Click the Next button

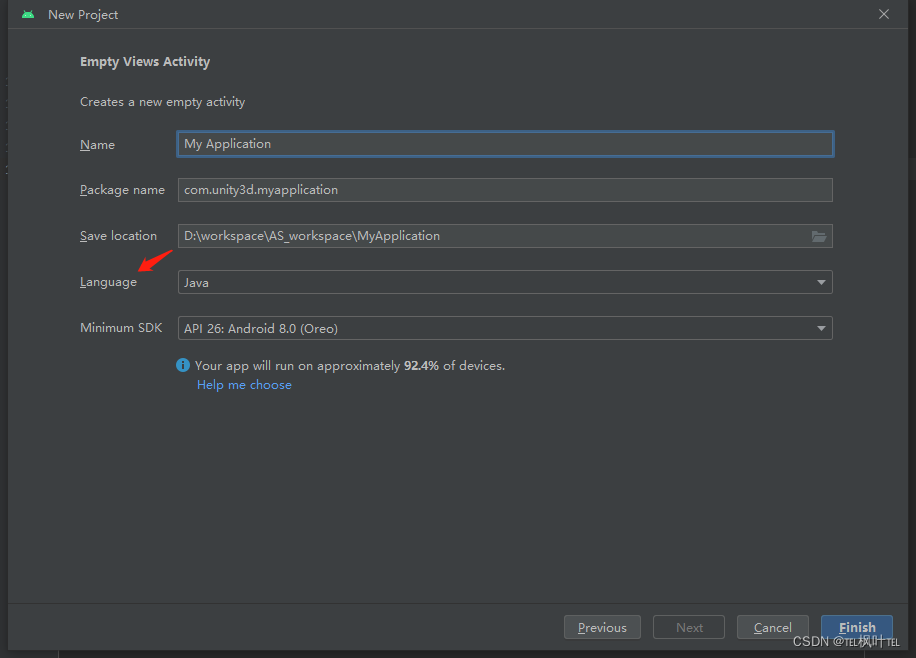click(689, 627)
